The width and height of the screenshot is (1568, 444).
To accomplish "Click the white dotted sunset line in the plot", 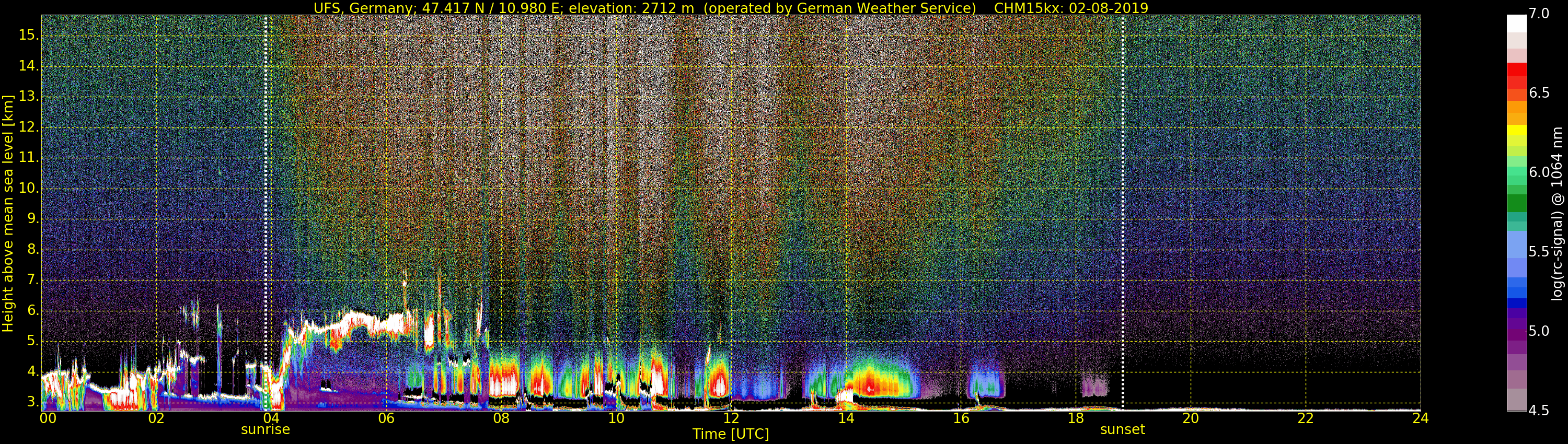I will [x=1123, y=213].
